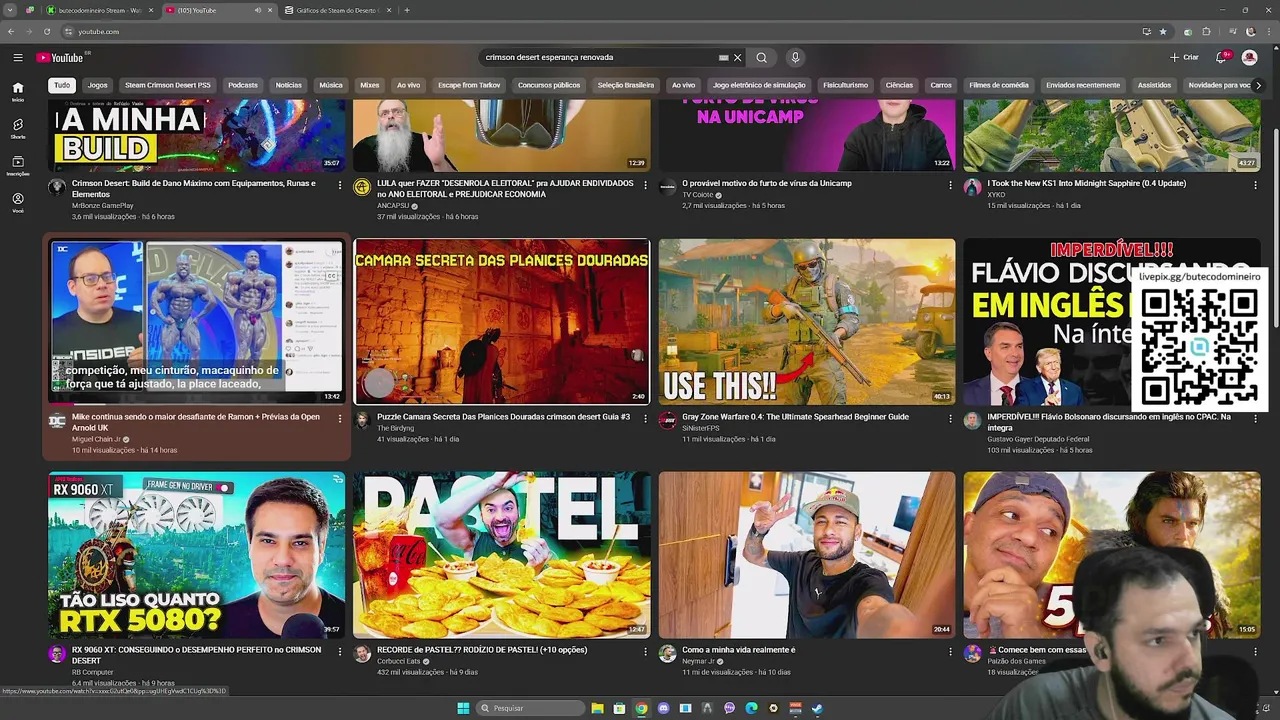Select the Notícias chip
Viewport: 1280px width, 720px height.
(x=288, y=85)
